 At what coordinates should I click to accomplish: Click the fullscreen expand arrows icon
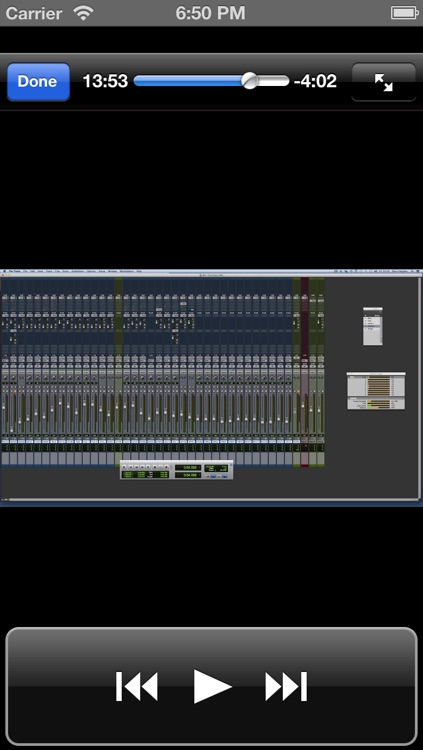point(383,82)
